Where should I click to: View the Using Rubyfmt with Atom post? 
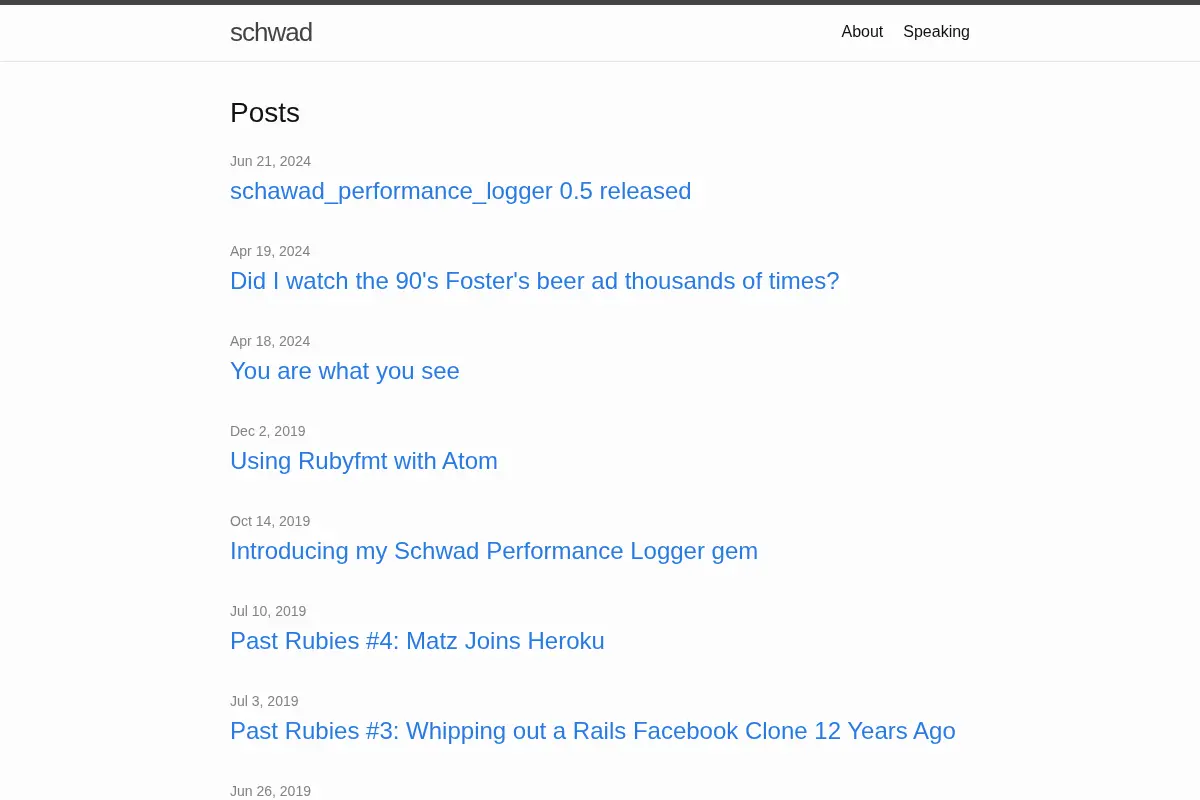point(364,461)
